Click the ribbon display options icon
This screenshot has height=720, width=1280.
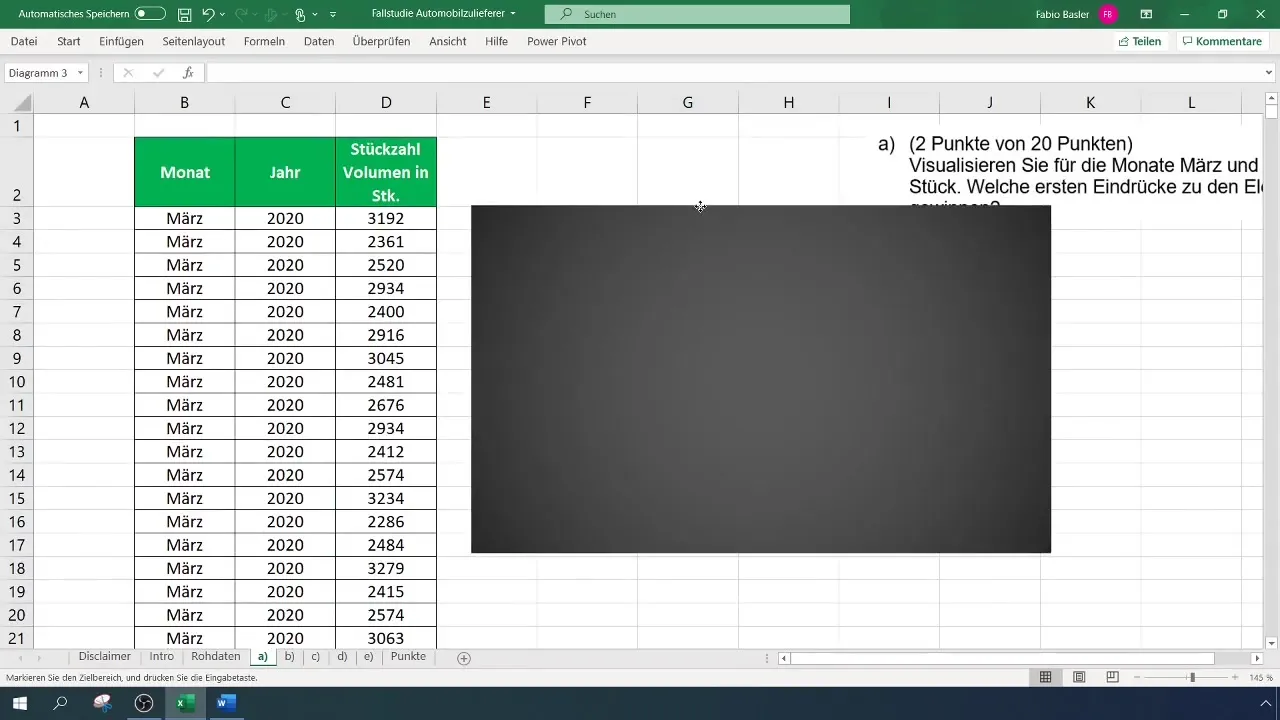tap(1146, 14)
